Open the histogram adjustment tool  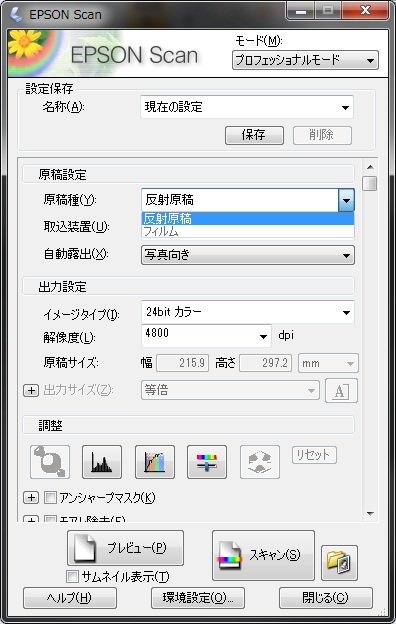click(102, 462)
